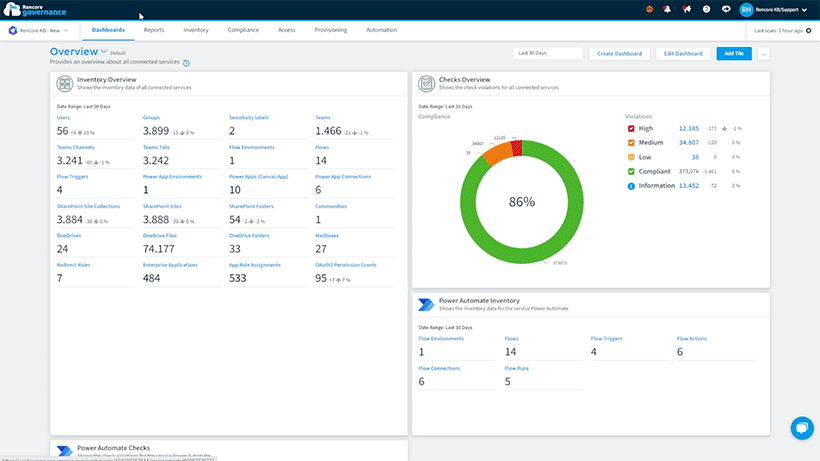820x461 pixels.
Task: Open the live chat bubble widget
Action: [802, 428]
